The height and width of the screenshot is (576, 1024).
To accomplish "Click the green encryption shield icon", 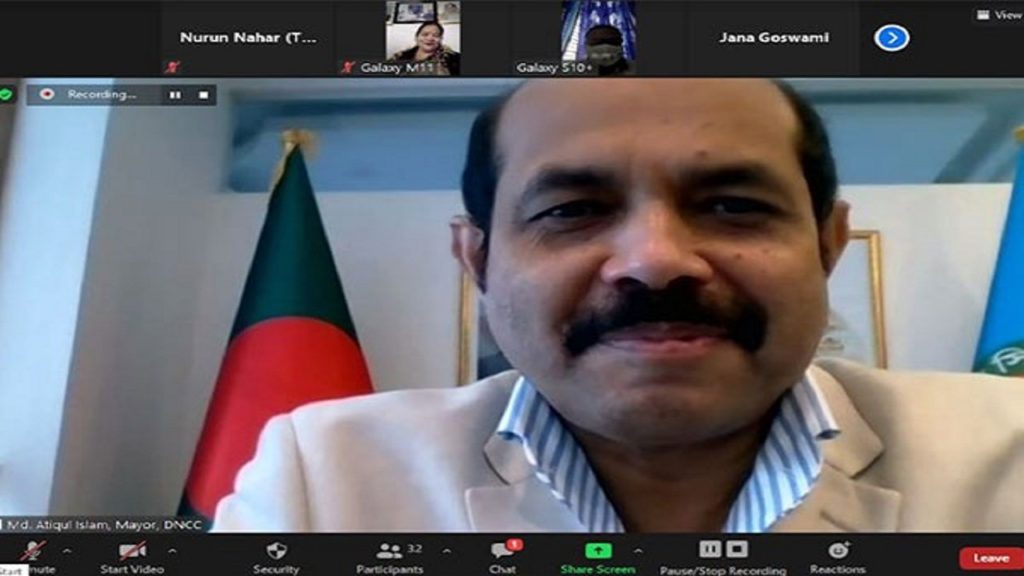I will coord(6,94).
